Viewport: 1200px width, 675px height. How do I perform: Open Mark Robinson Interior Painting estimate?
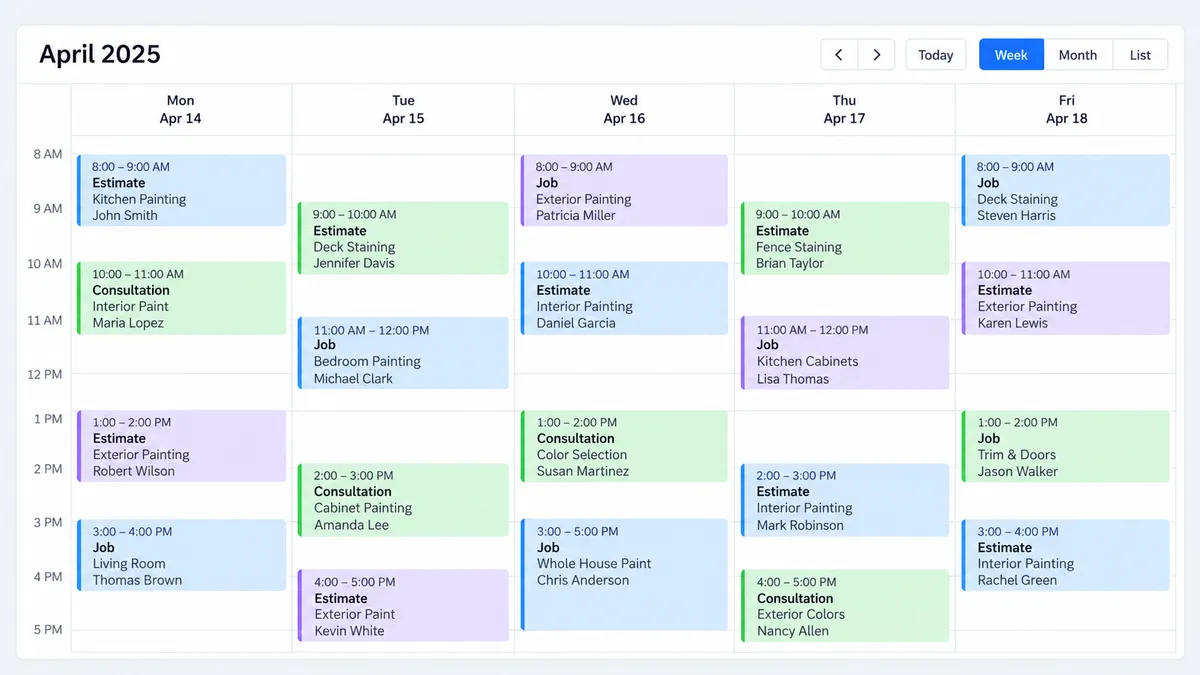[x=845, y=500]
